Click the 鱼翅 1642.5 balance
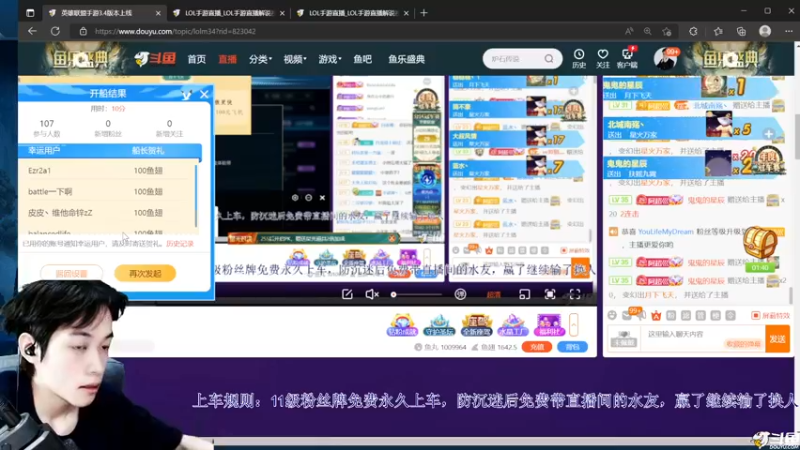800x450 pixels. tap(494, 347)
